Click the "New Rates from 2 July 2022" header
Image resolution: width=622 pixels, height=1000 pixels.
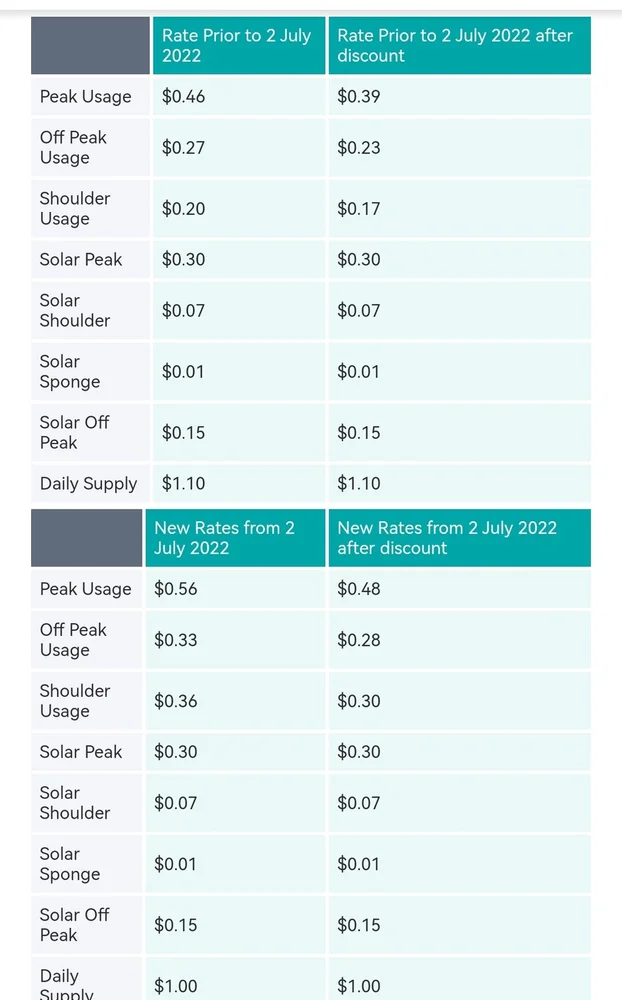click(x=224, y=538)
